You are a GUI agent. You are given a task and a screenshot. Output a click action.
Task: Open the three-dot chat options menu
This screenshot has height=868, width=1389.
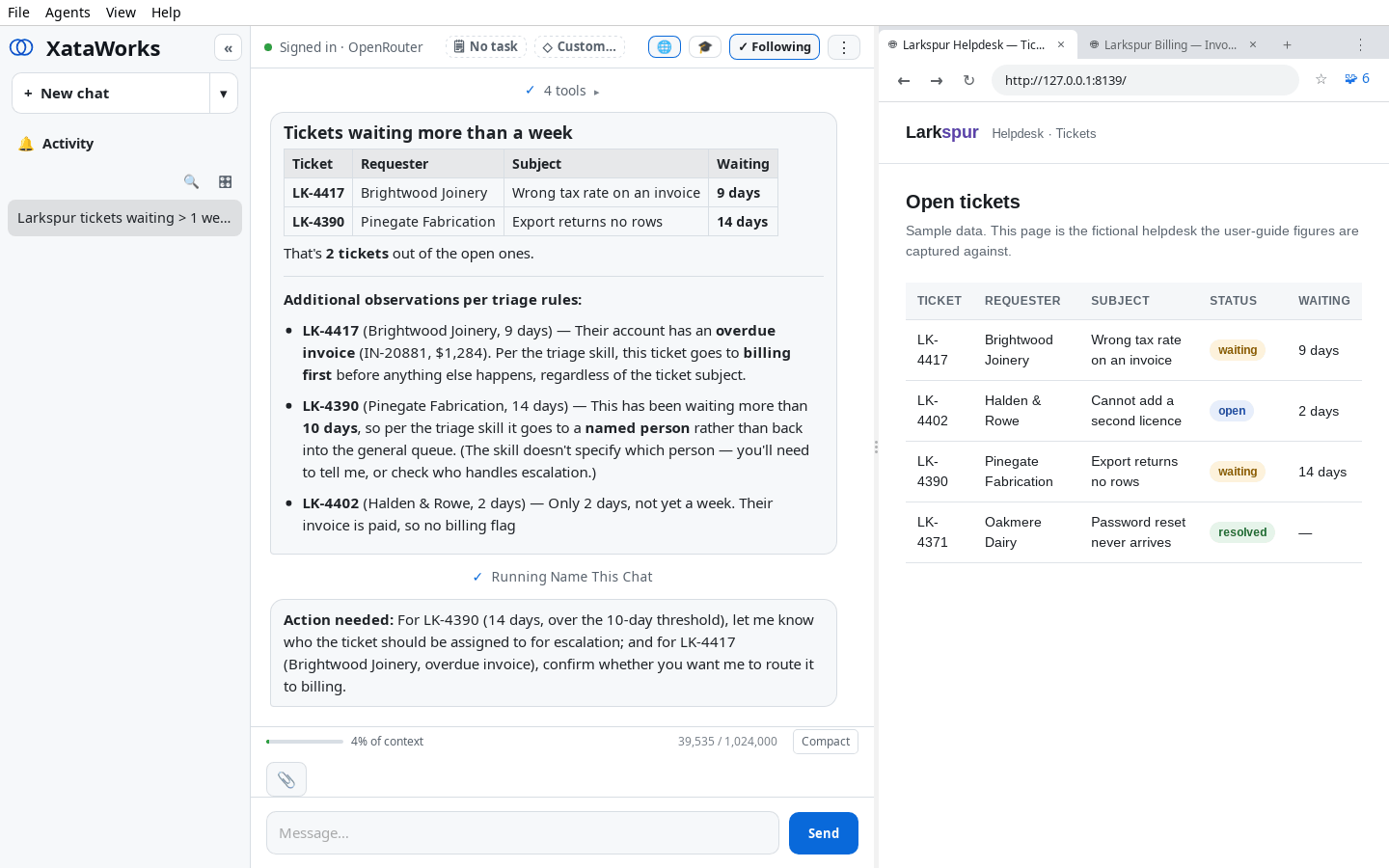coord(844,47)
